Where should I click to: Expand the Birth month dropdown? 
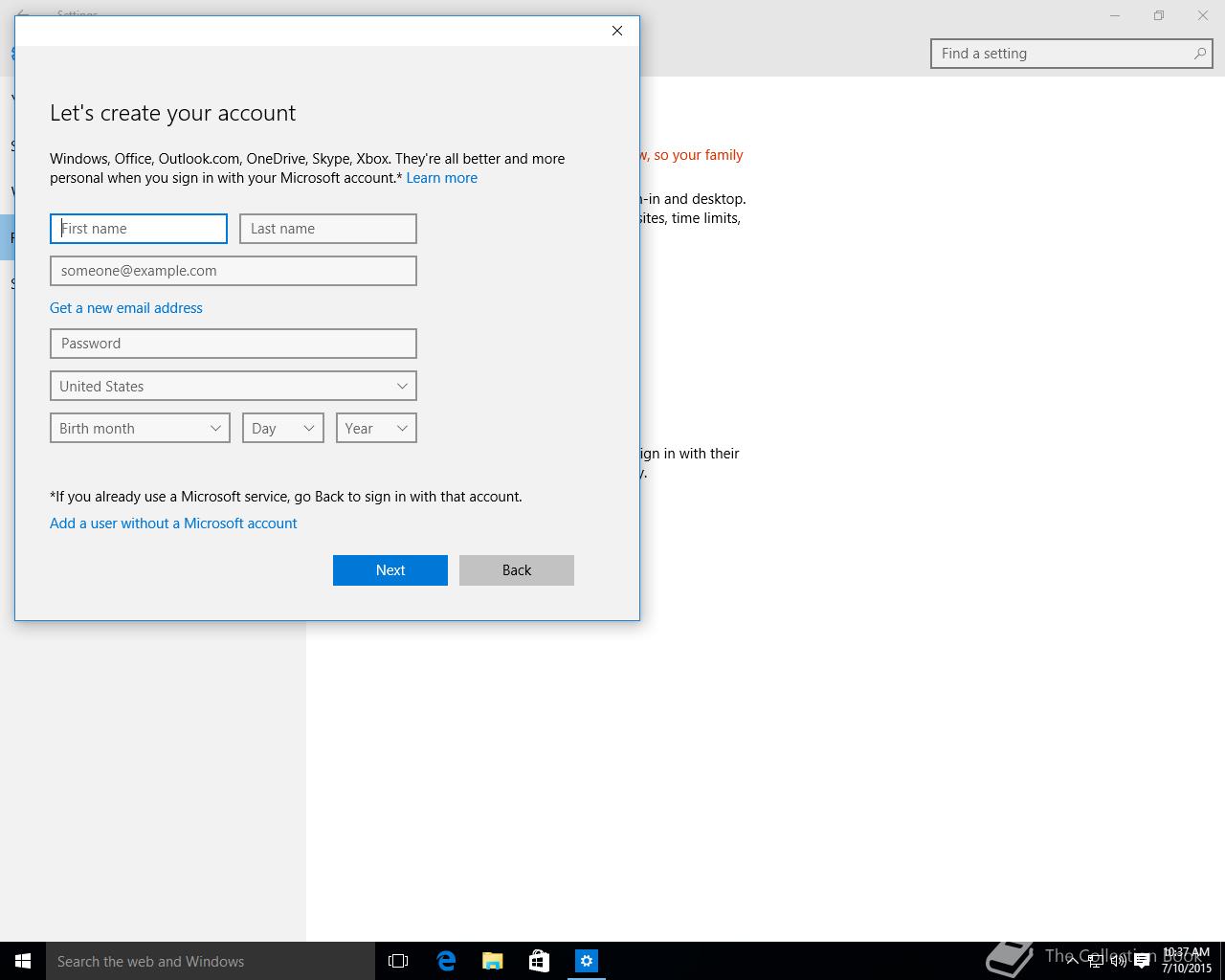click(x=140, y=428)
